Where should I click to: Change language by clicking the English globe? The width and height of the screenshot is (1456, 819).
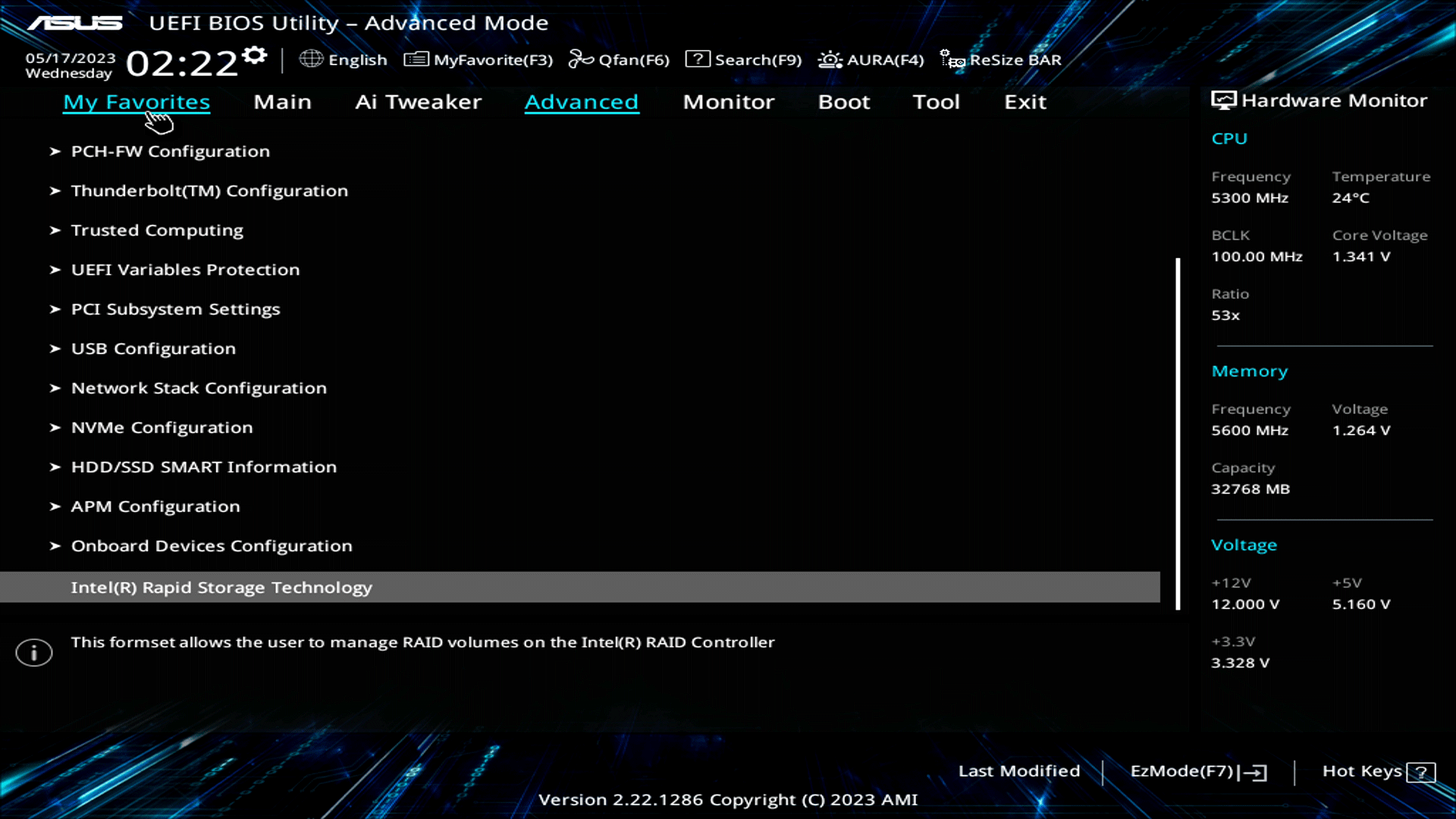coord(311,58)
